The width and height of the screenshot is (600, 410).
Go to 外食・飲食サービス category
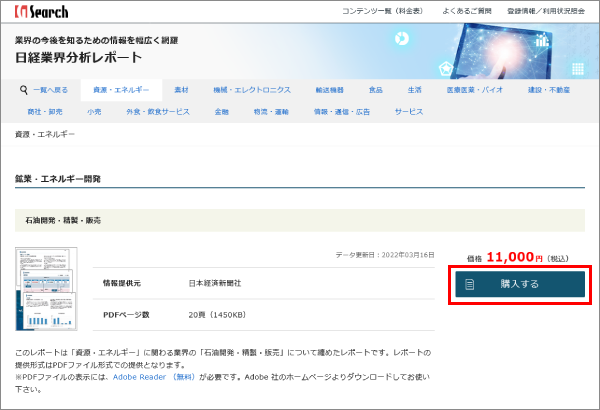click(158, 112)
